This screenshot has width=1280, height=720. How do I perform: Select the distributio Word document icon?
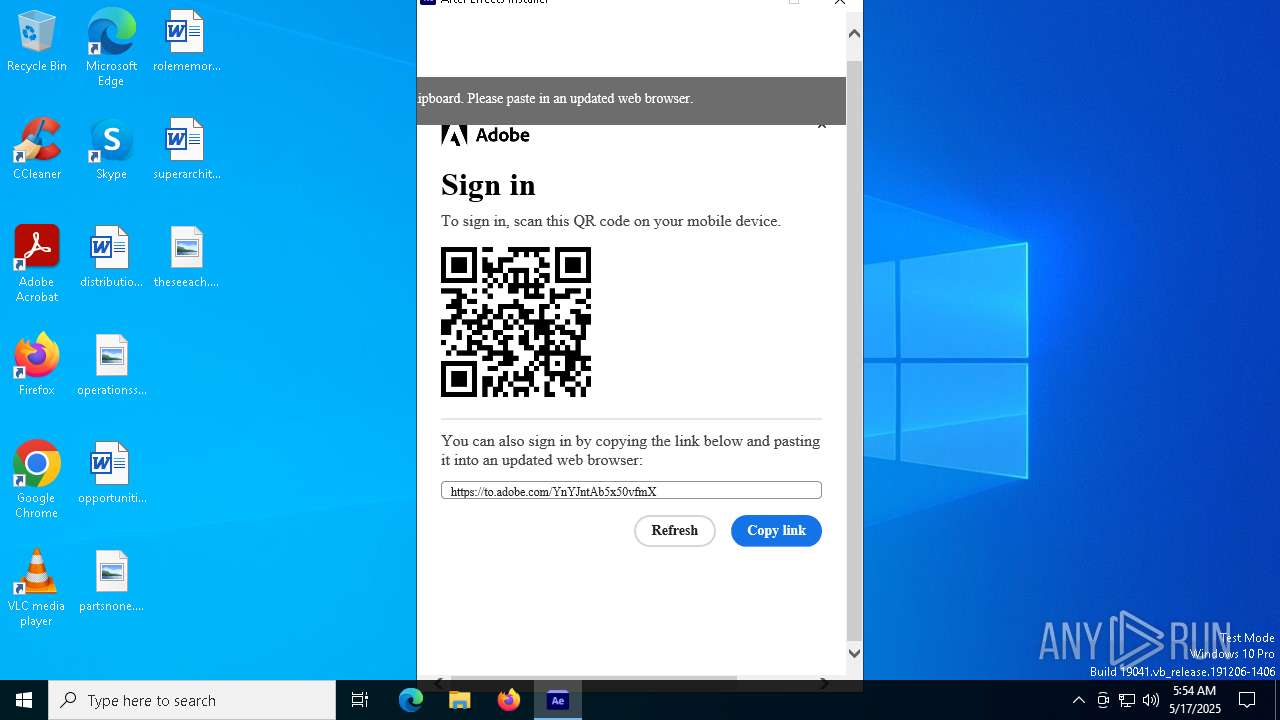[x=111, y=258]
